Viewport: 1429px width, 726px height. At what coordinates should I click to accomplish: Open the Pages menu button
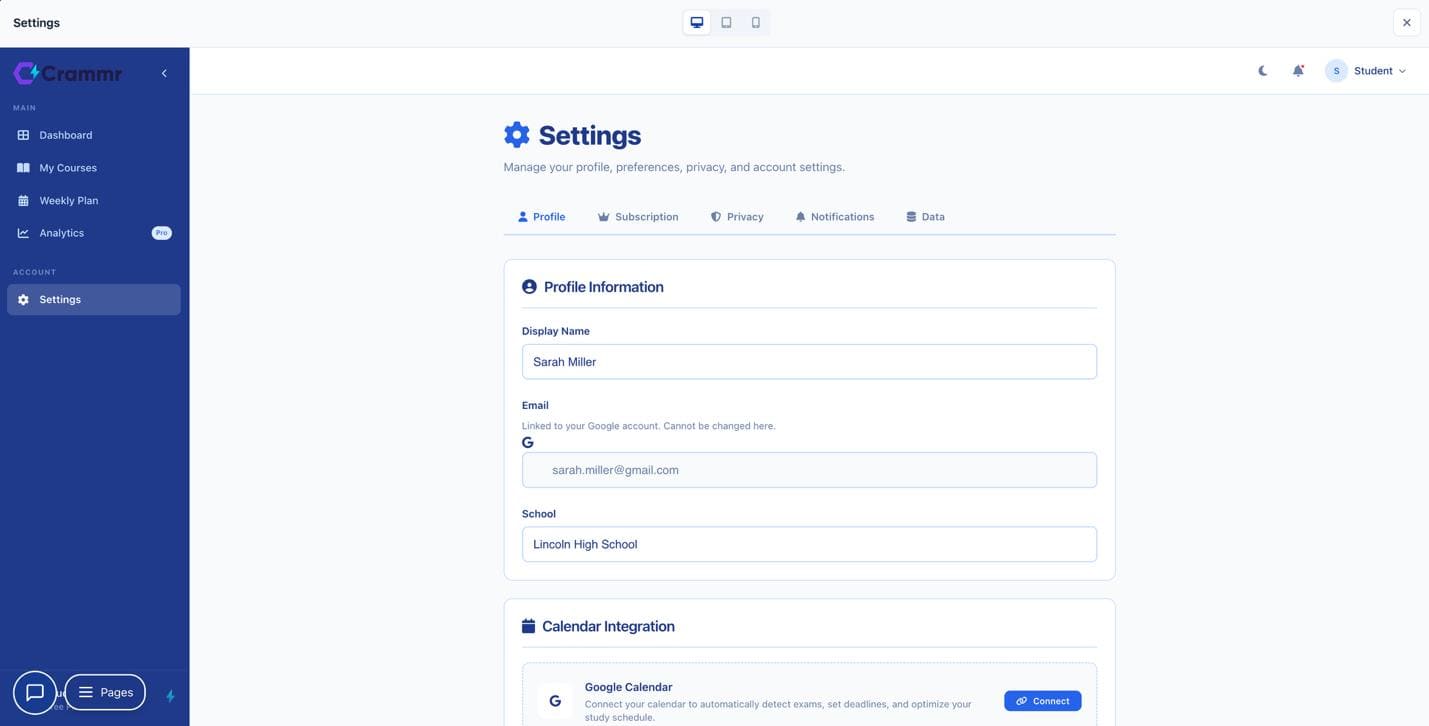[105, 692]
